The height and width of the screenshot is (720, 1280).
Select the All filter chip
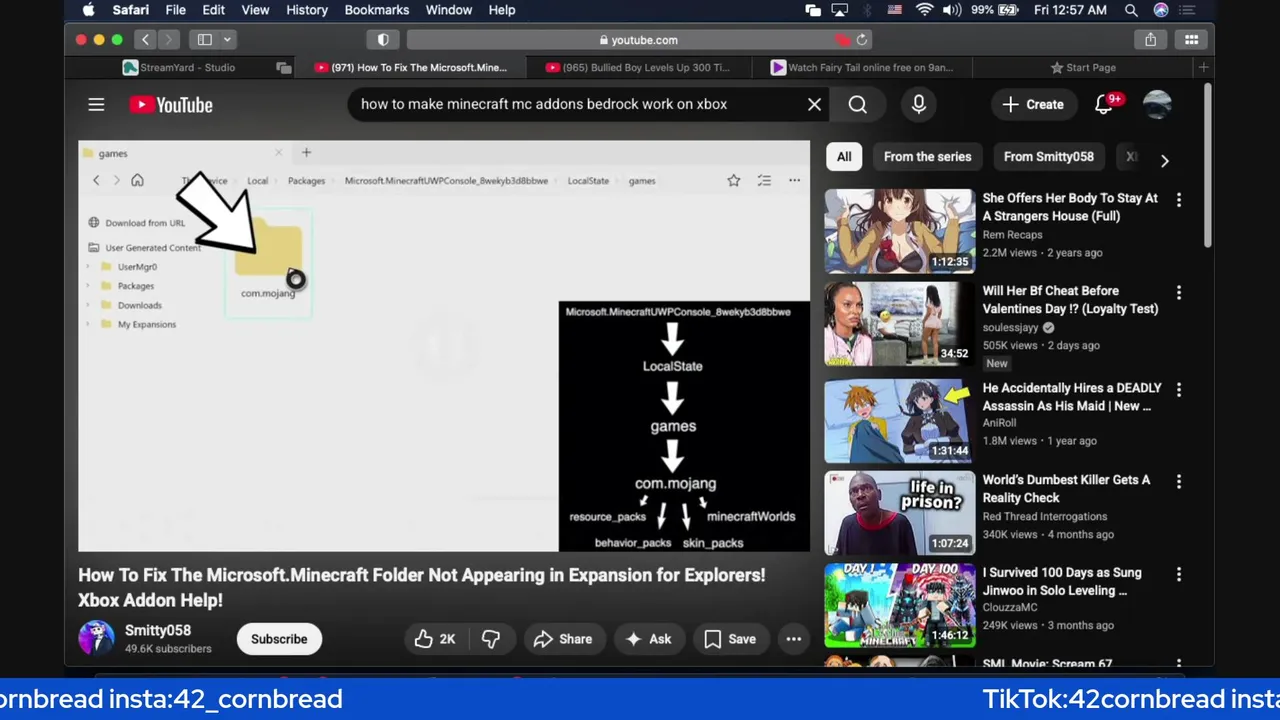[x=844, y=156]
